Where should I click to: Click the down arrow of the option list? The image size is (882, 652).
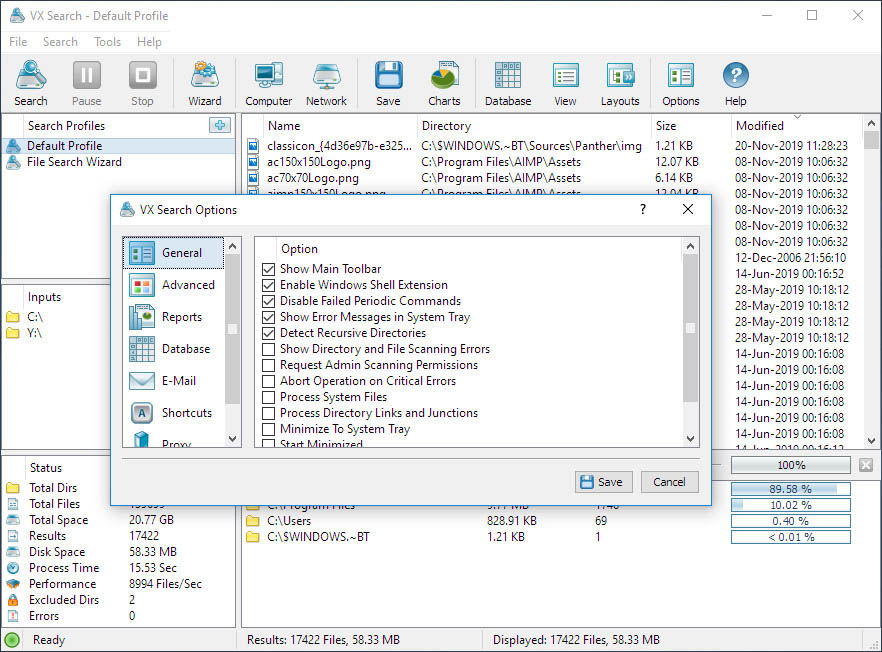690,439
